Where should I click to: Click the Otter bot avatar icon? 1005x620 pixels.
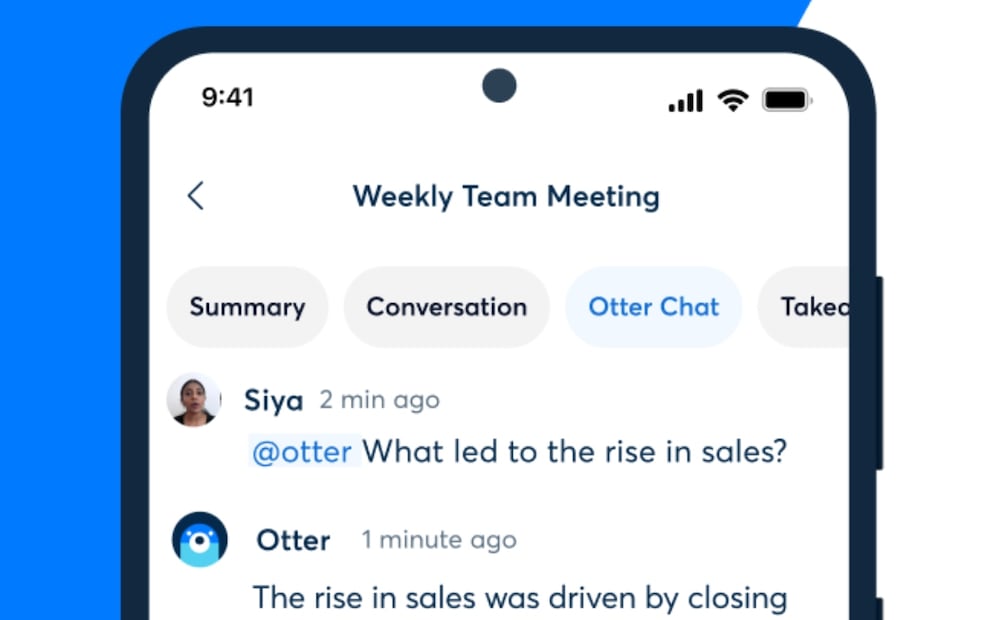point(200,540)
